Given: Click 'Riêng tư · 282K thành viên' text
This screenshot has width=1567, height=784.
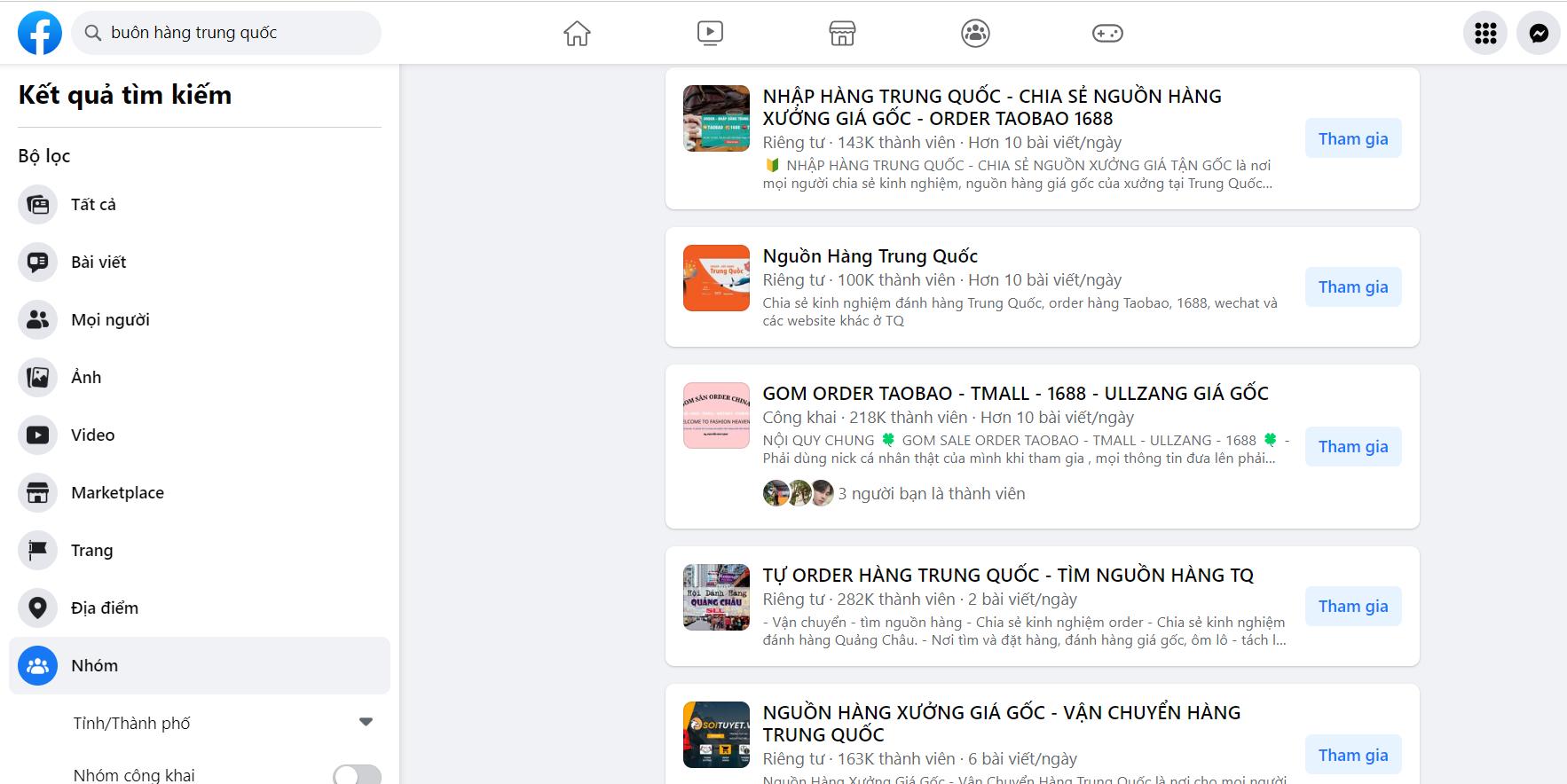Looking at the screenshot, I should point(859,600).
